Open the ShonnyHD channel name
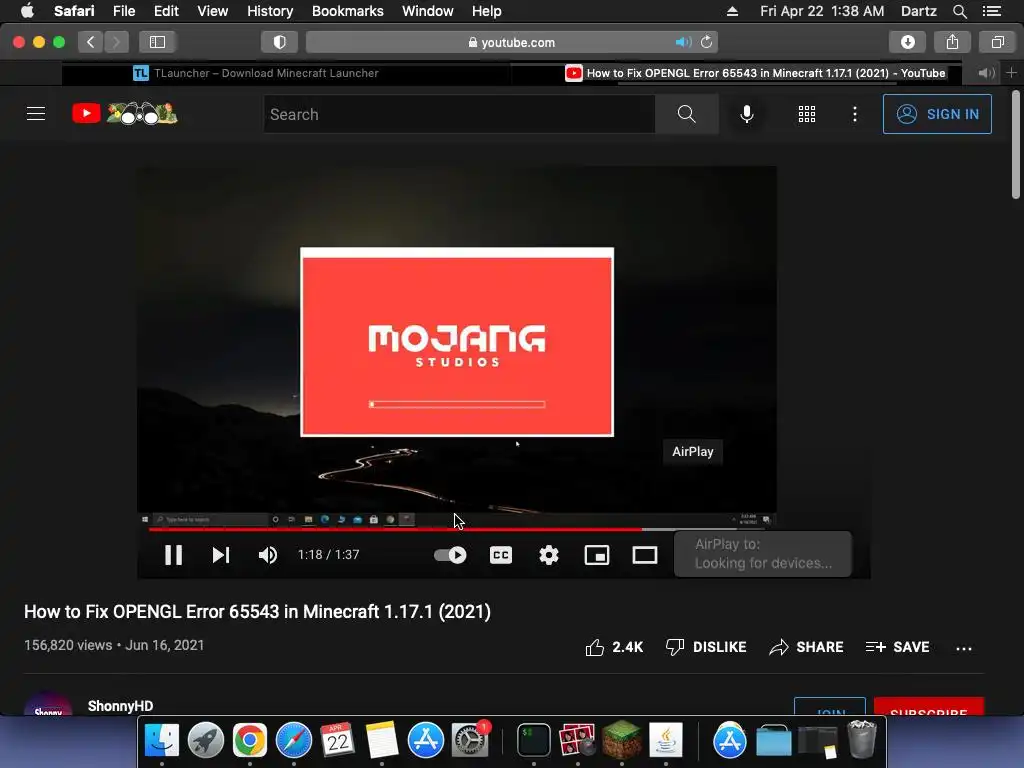 click(120, 706)
